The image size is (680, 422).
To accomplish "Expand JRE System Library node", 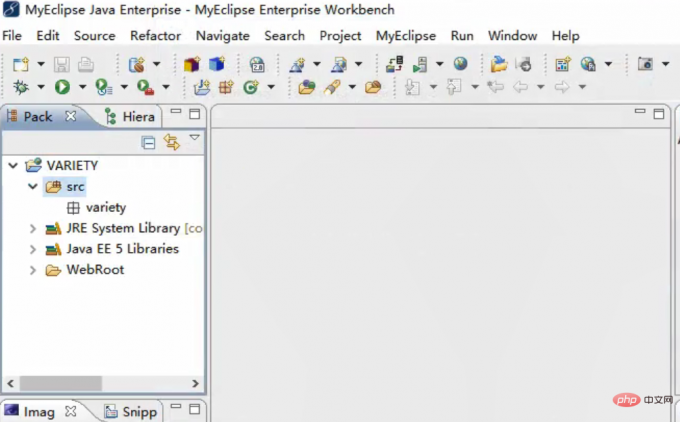I will (x=33, y=228).
